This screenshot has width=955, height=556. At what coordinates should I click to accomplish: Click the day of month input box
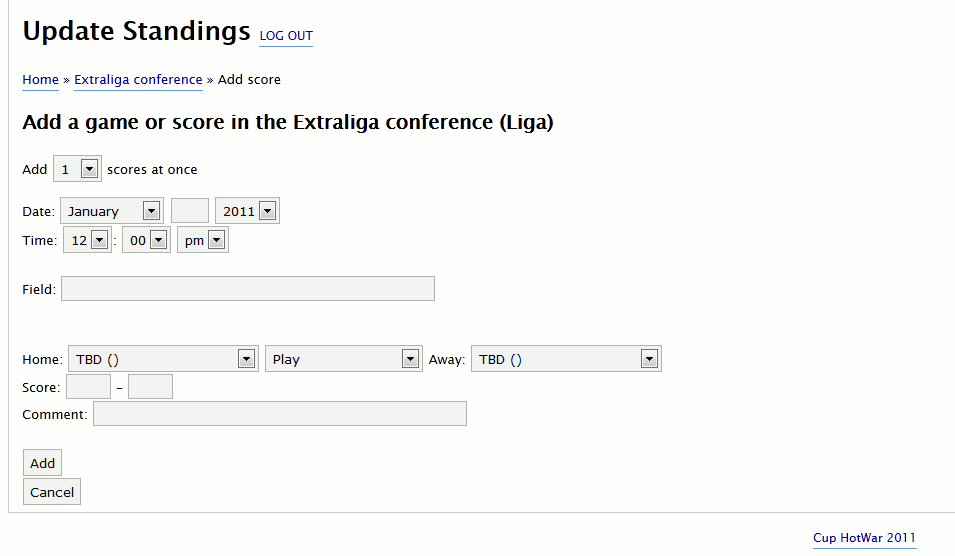click(190, 211)
